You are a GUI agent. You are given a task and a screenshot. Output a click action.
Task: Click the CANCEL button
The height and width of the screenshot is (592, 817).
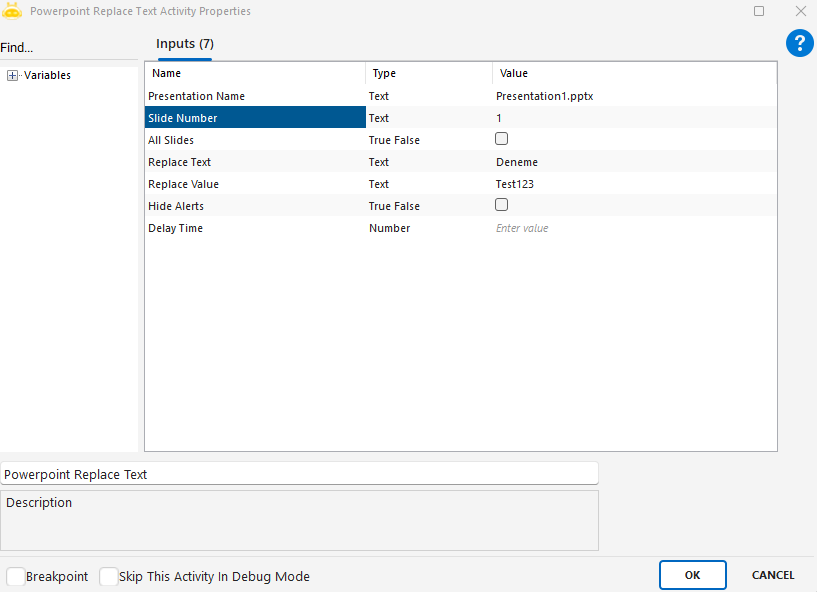(x=773, y=575)
